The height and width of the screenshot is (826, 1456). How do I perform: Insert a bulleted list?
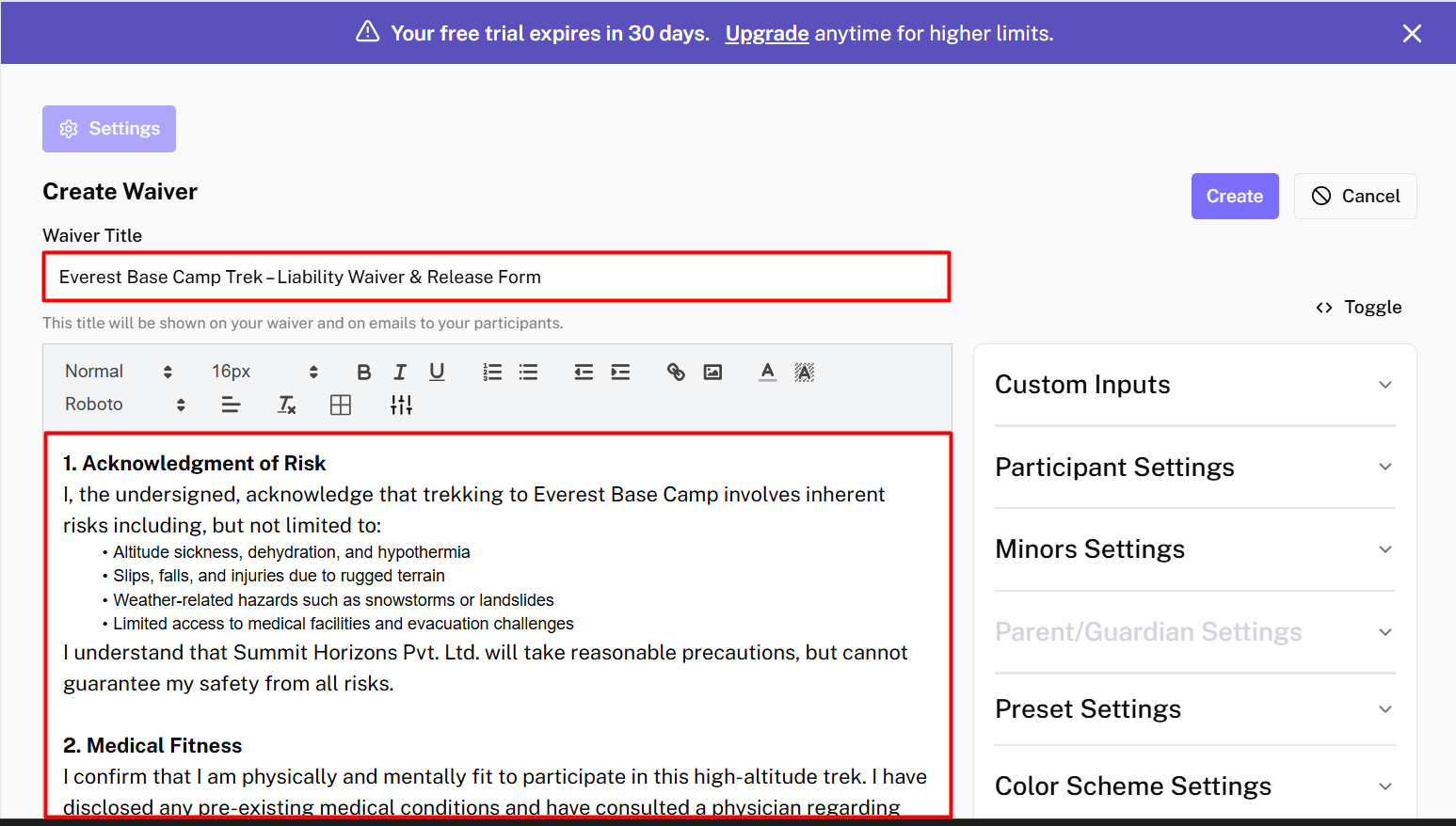529,373
